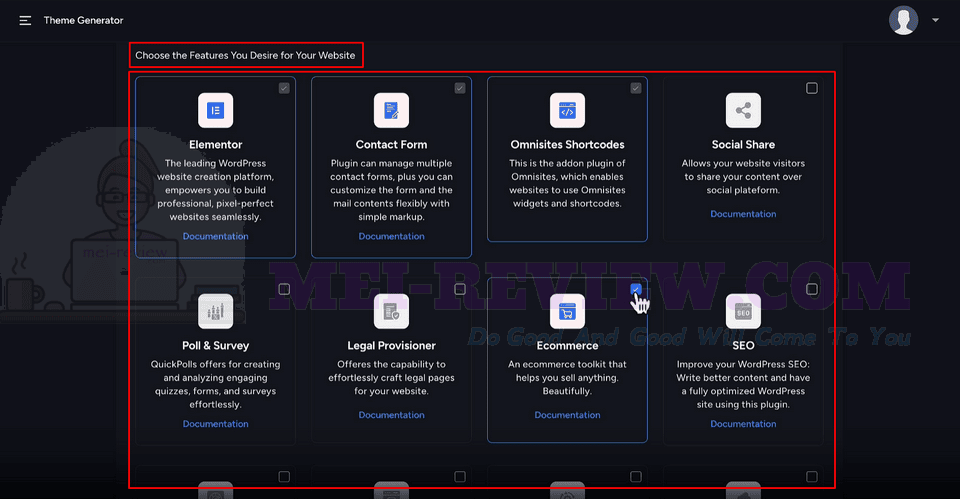Click the Theme Generator title
Screen dimensions: 960x499
[x=83, y=20]
